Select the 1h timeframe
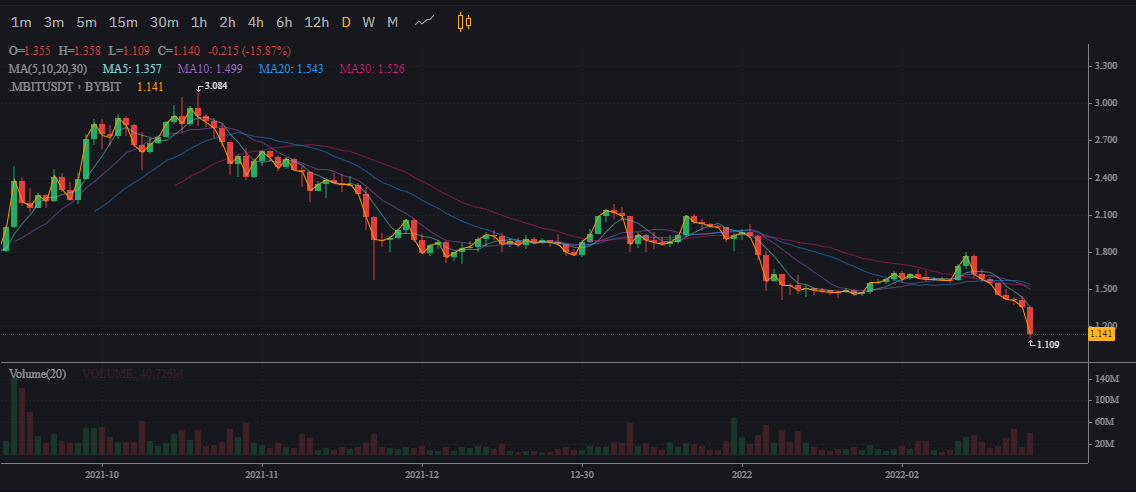The height and width of the screenshot is (492, 1136). pos(199,22)
